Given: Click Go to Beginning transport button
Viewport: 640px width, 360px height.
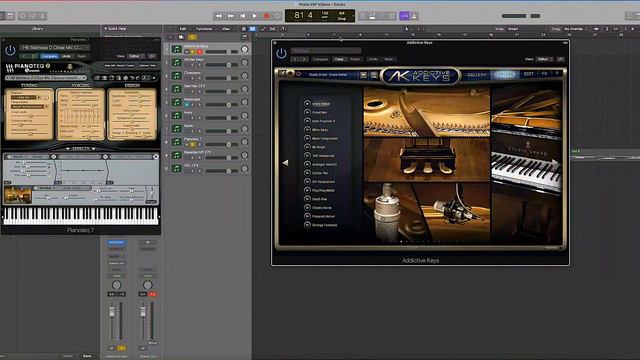Looking at the screenshot, I should 242,16.
